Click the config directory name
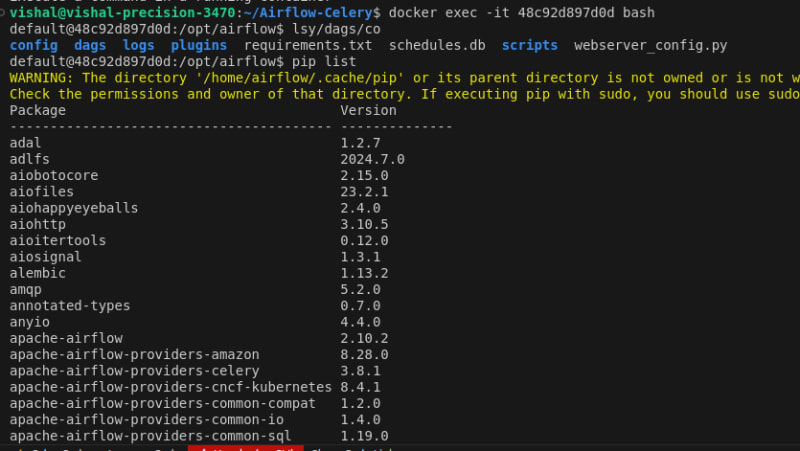The width and height of the screenshot is (800, 451). point(33,46)
